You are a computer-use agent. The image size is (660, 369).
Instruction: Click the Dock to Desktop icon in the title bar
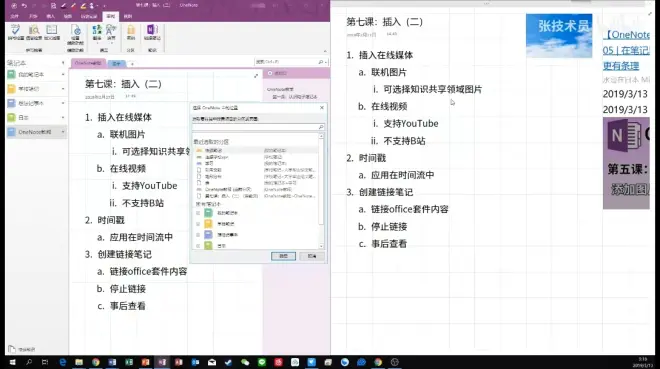(53, 6)
